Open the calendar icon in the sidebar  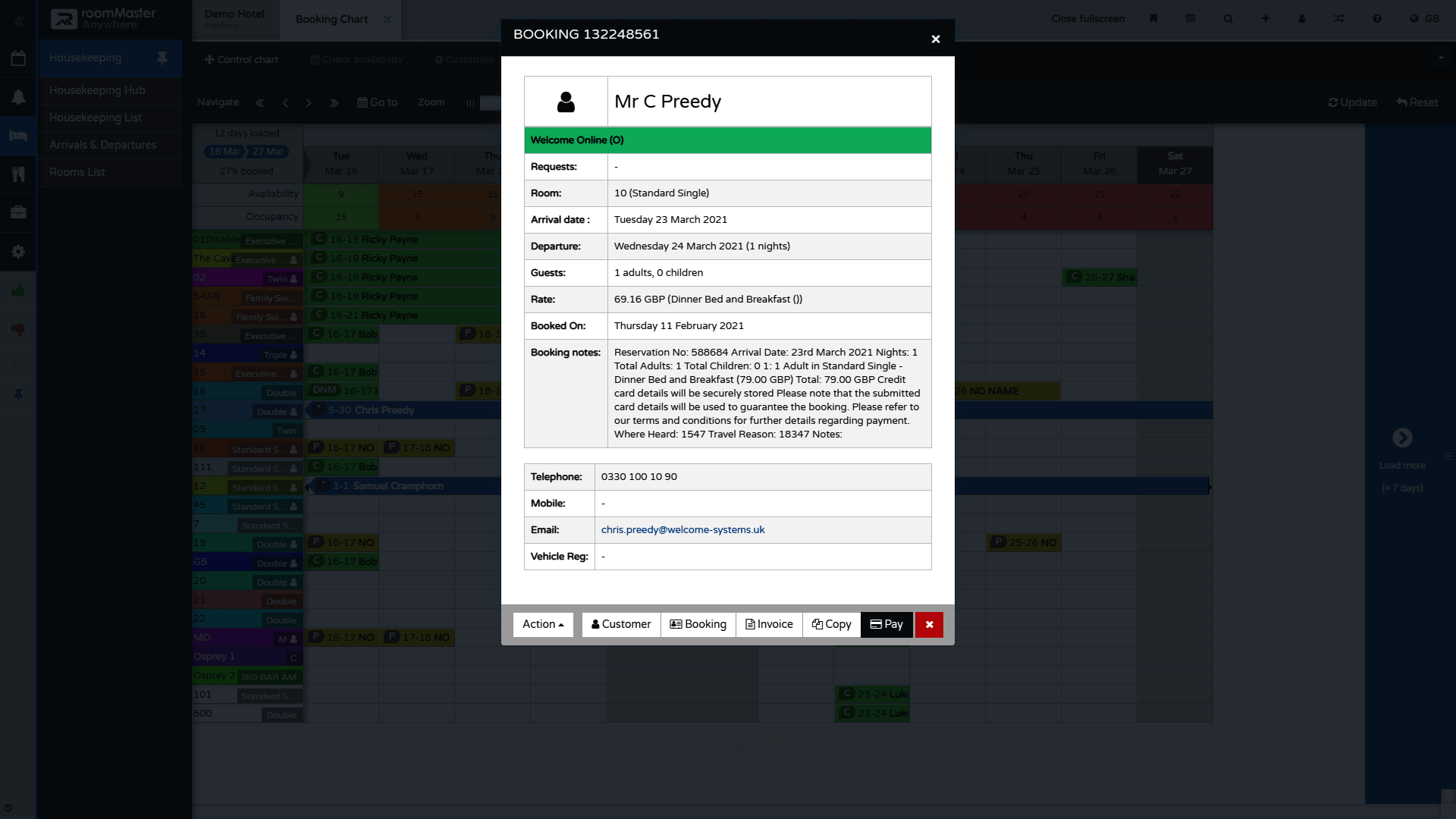[18, 58]
